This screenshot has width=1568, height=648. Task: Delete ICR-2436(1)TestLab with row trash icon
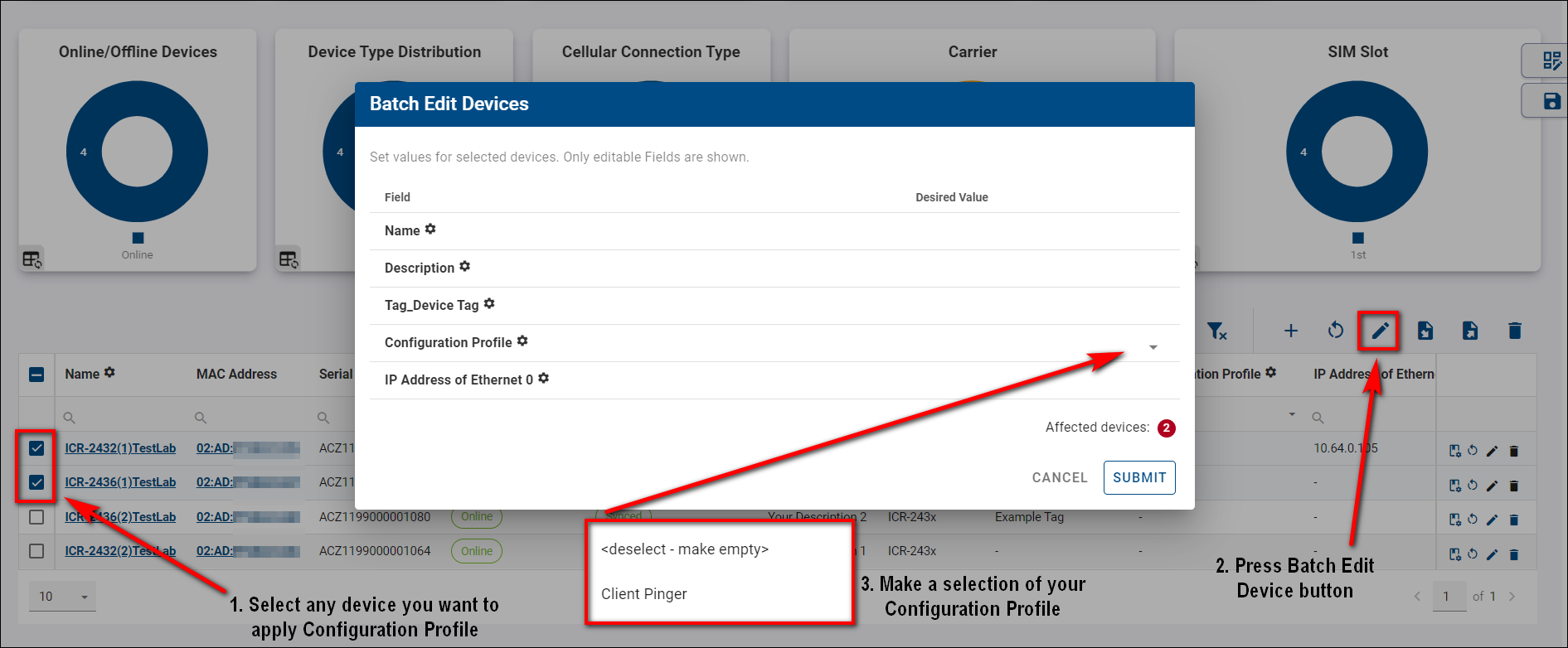tap(1513, 486)
